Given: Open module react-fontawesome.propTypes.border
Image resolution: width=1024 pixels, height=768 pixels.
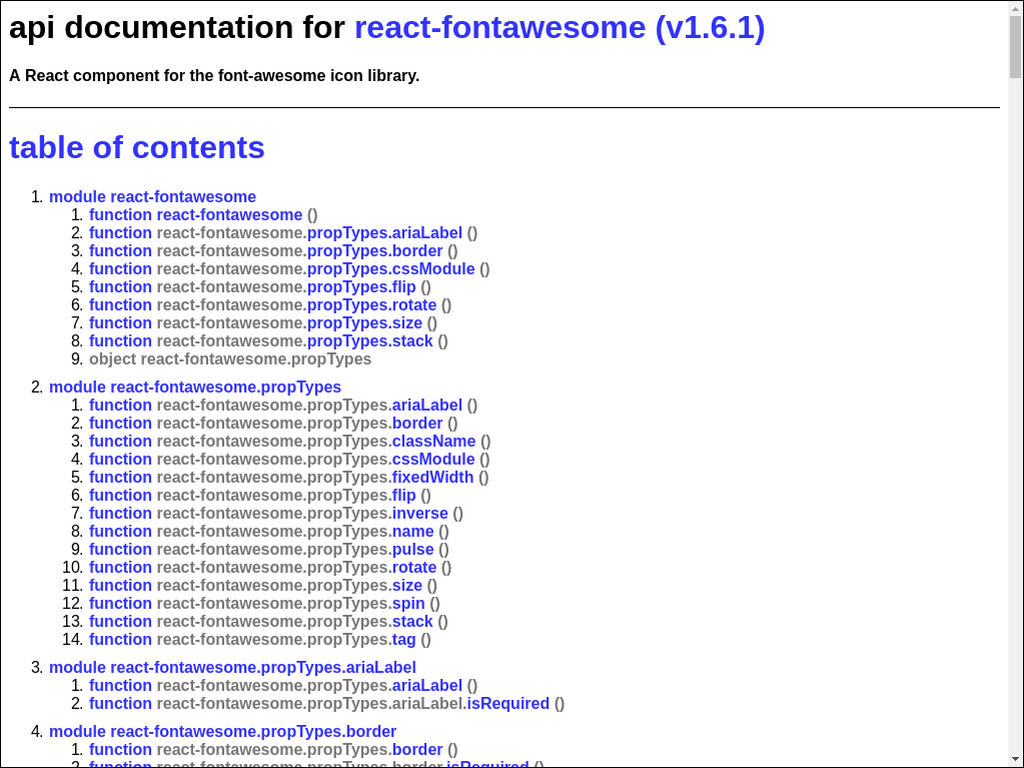Looking at the screenshot, I should point(222,731).
